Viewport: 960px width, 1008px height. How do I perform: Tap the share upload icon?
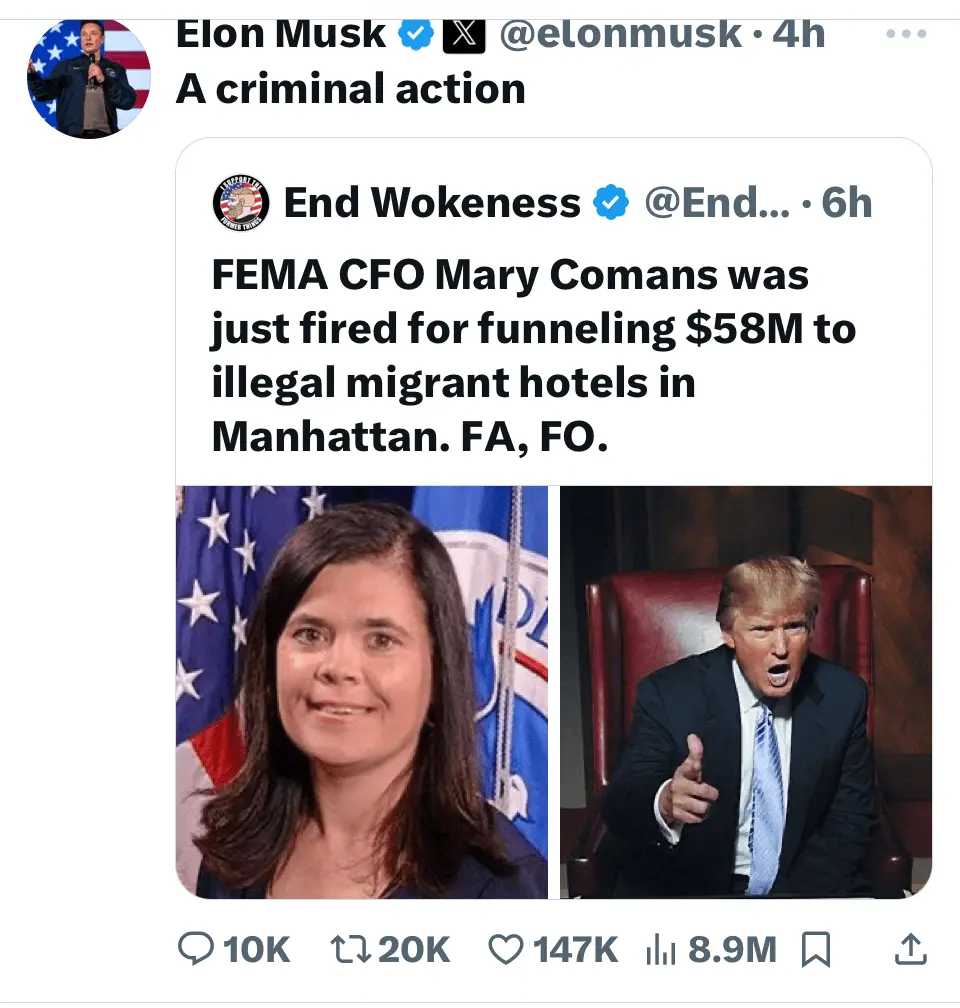[908, 948]
